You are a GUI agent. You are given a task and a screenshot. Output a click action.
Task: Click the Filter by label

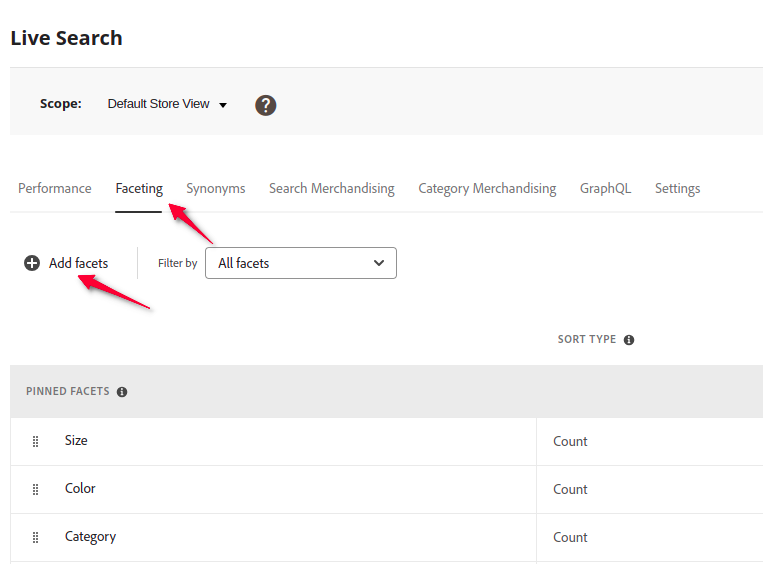click(178, 263)
